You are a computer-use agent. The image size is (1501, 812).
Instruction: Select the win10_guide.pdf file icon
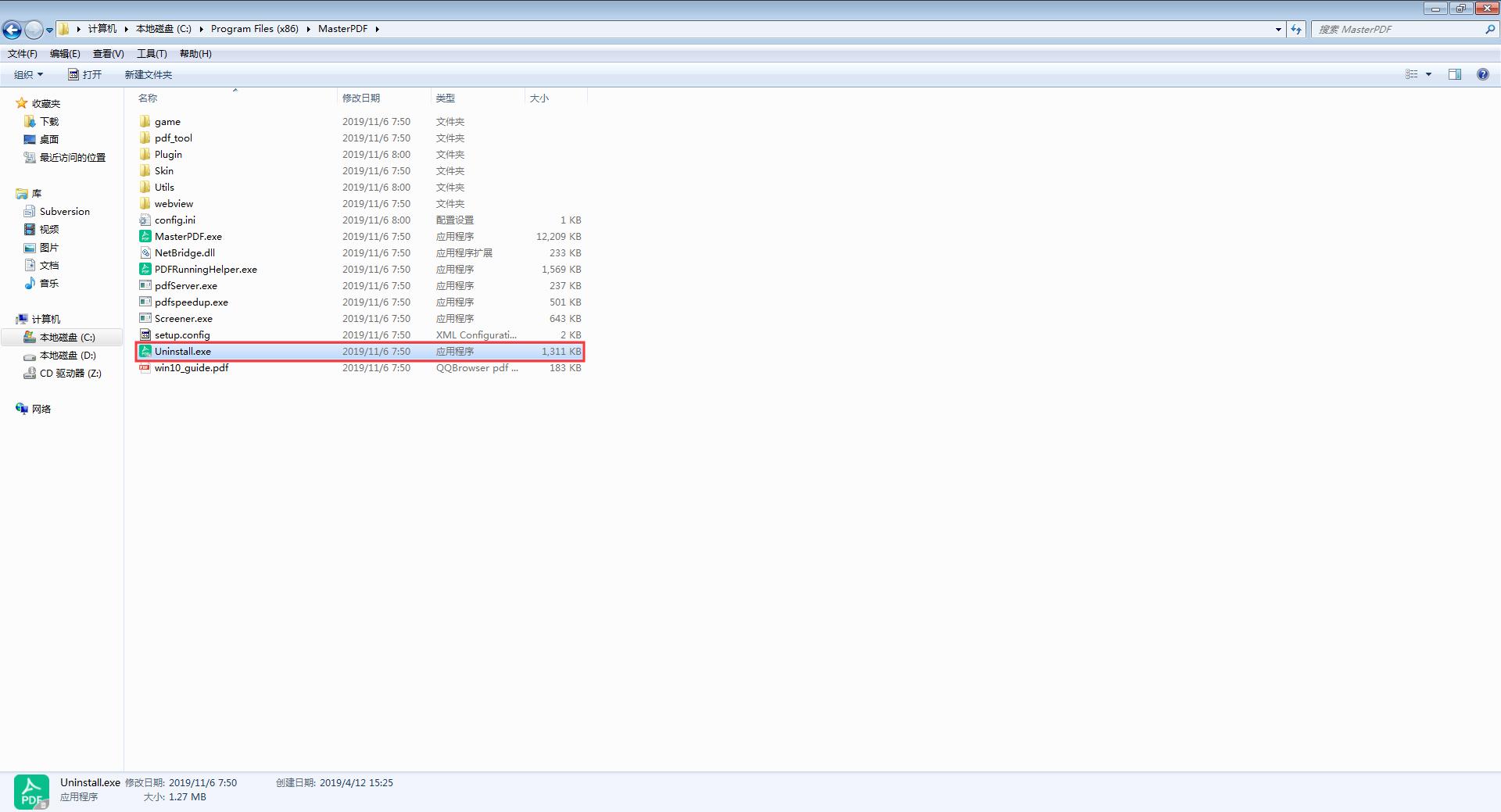(145, 367)
